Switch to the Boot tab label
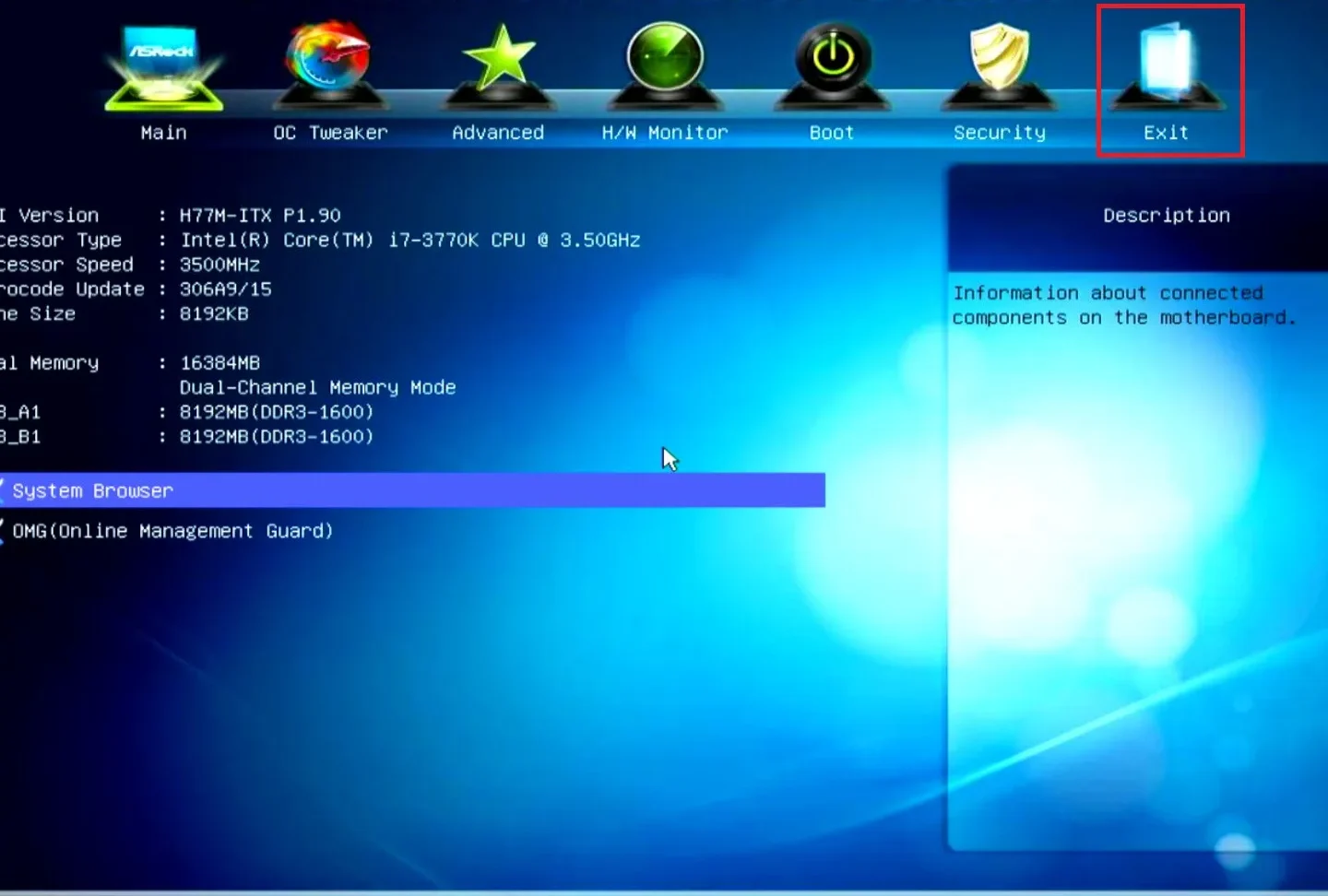The width and height of the screenshot is (1328, 896). (832, 133)
